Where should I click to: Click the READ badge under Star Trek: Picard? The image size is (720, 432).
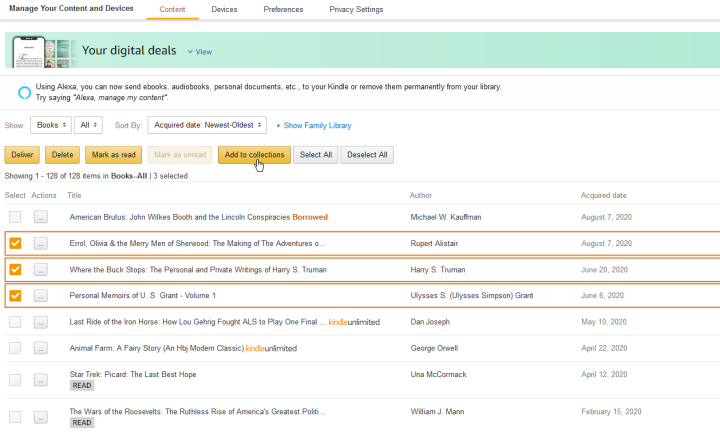tap(82, 386)
